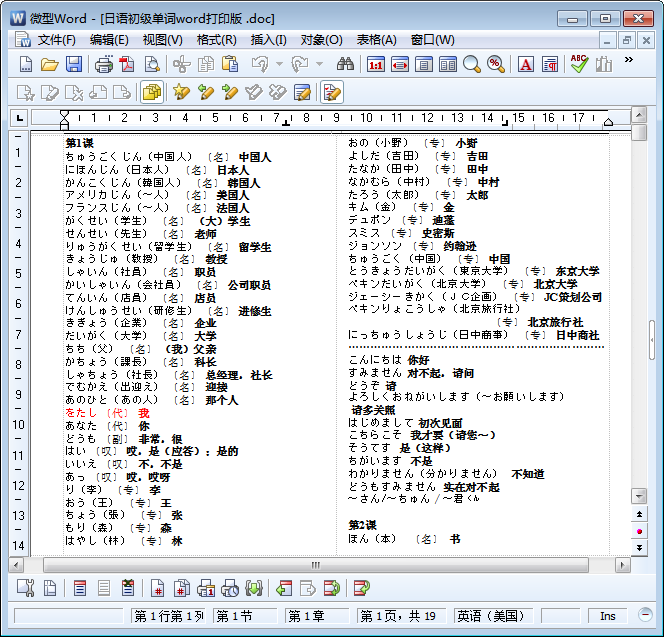Expand toolbar overflow chevron

(629, 60)
